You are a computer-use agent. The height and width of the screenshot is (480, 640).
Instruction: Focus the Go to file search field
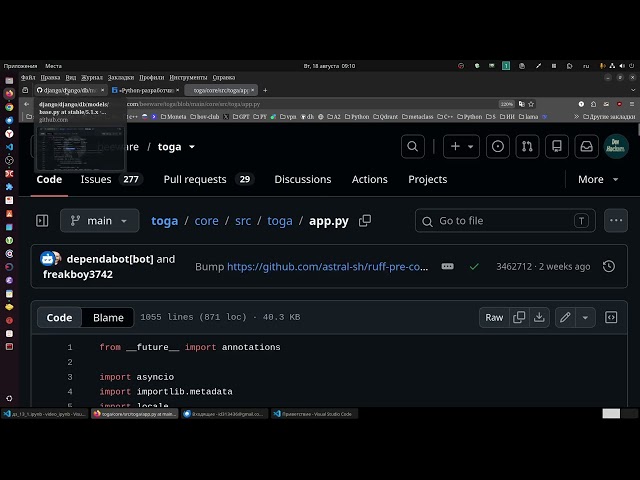coord(505,221)
